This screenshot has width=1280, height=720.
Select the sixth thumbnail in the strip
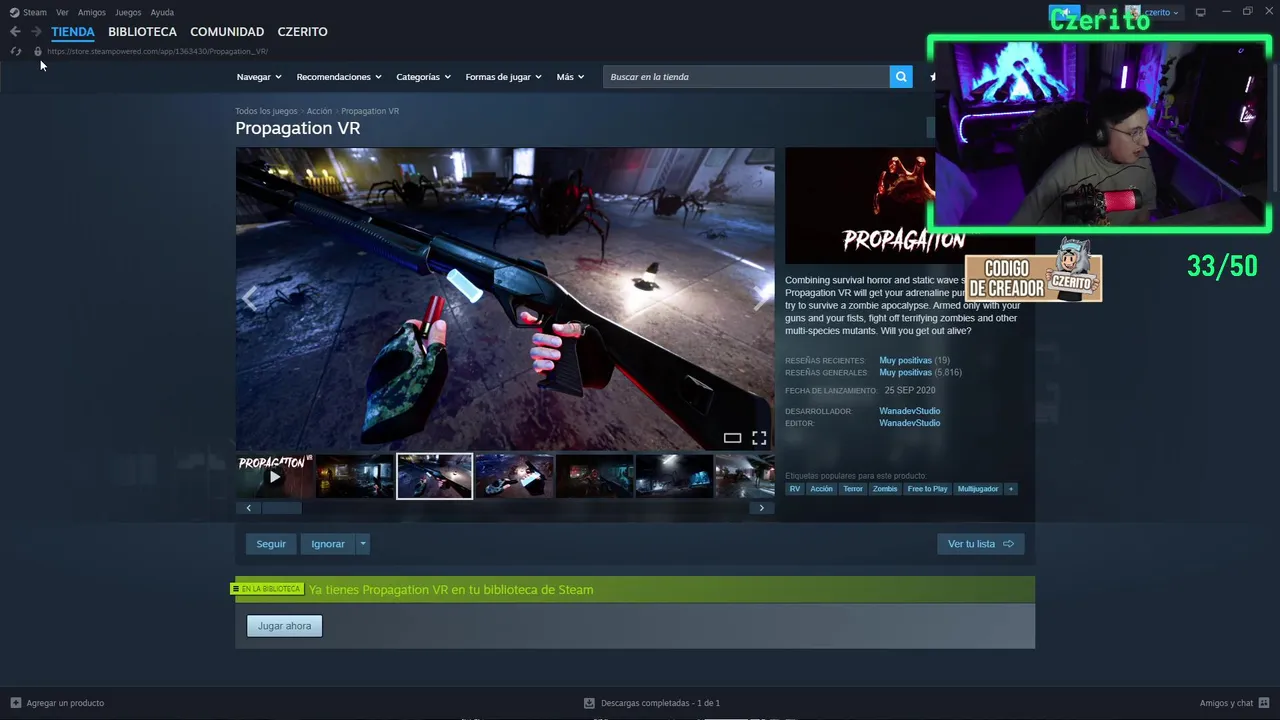(674, 476)
